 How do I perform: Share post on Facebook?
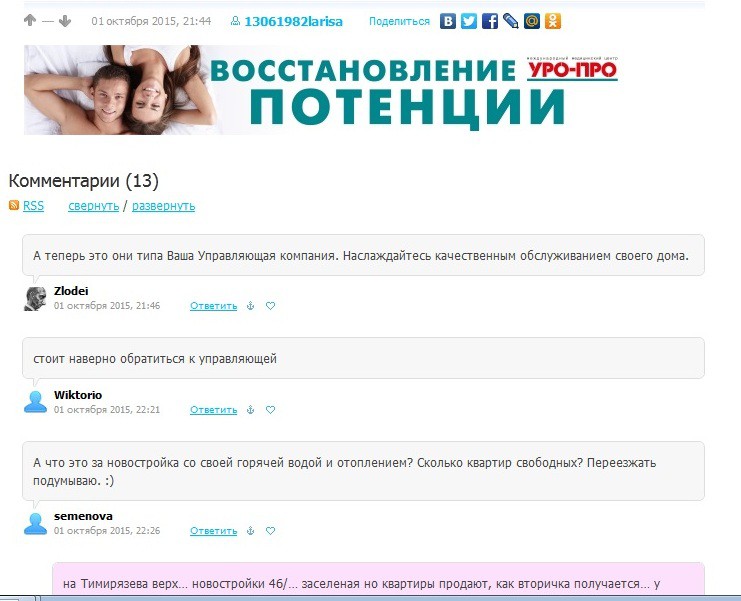click(x=489, y=21)
